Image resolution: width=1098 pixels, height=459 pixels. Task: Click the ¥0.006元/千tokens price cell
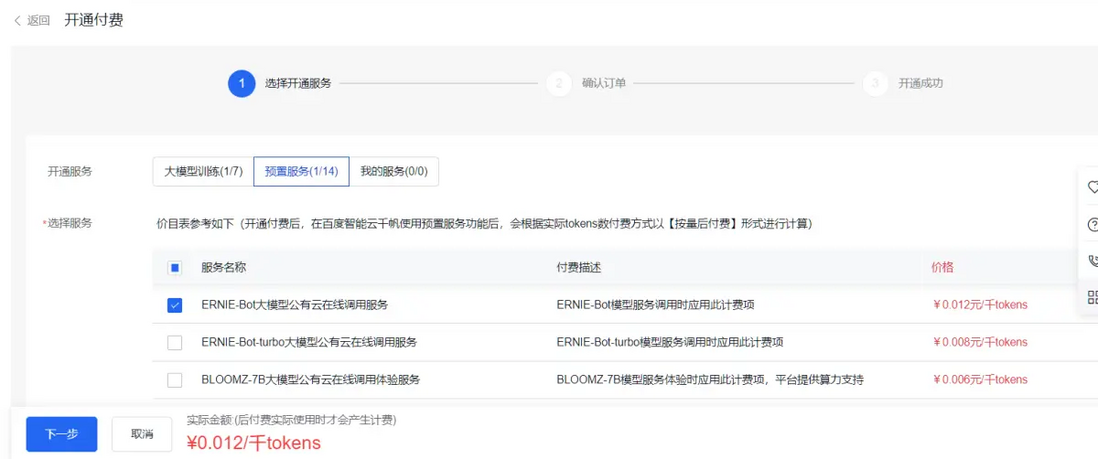tap(980, 380)
